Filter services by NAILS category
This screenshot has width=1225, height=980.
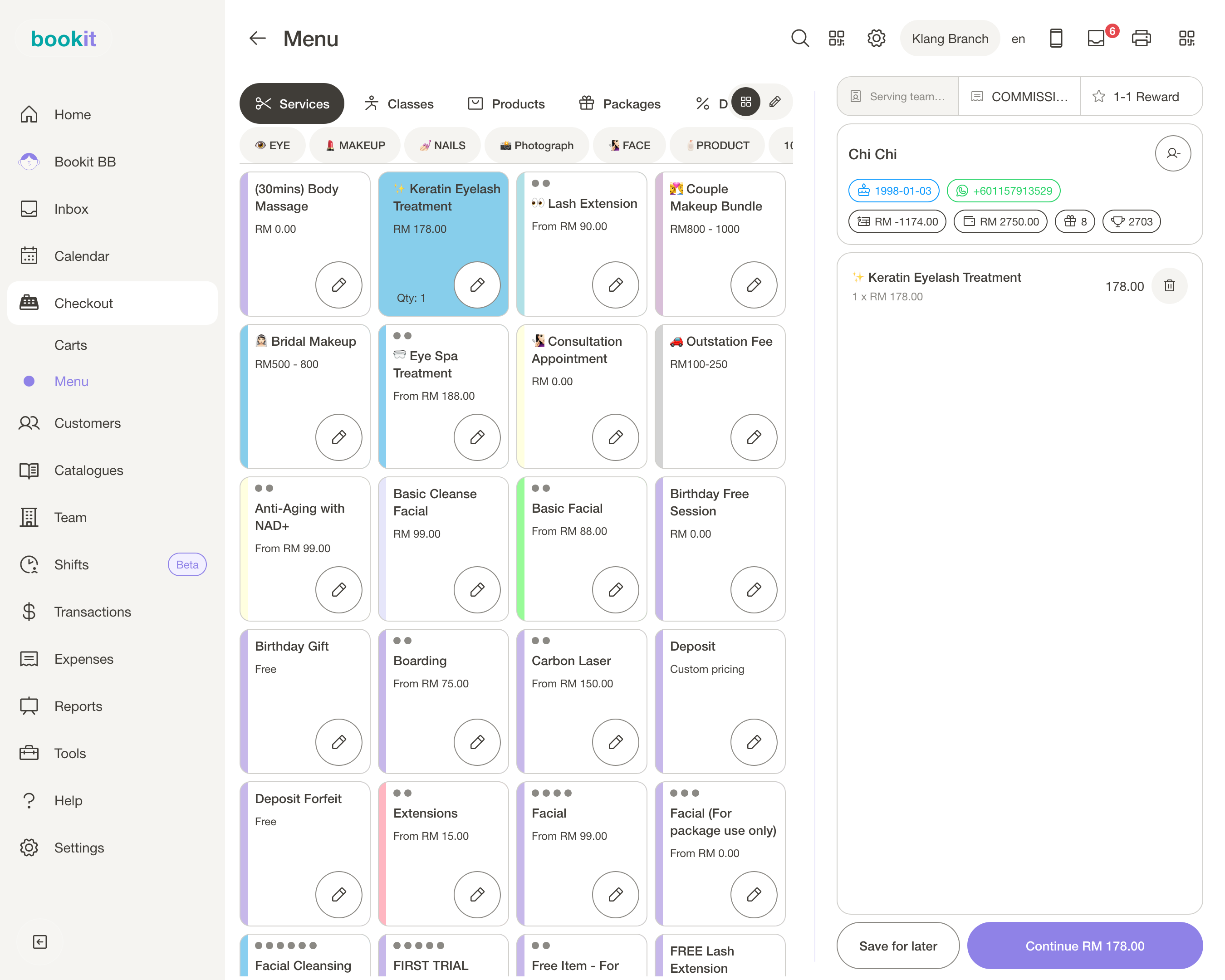tap(443, 146)
